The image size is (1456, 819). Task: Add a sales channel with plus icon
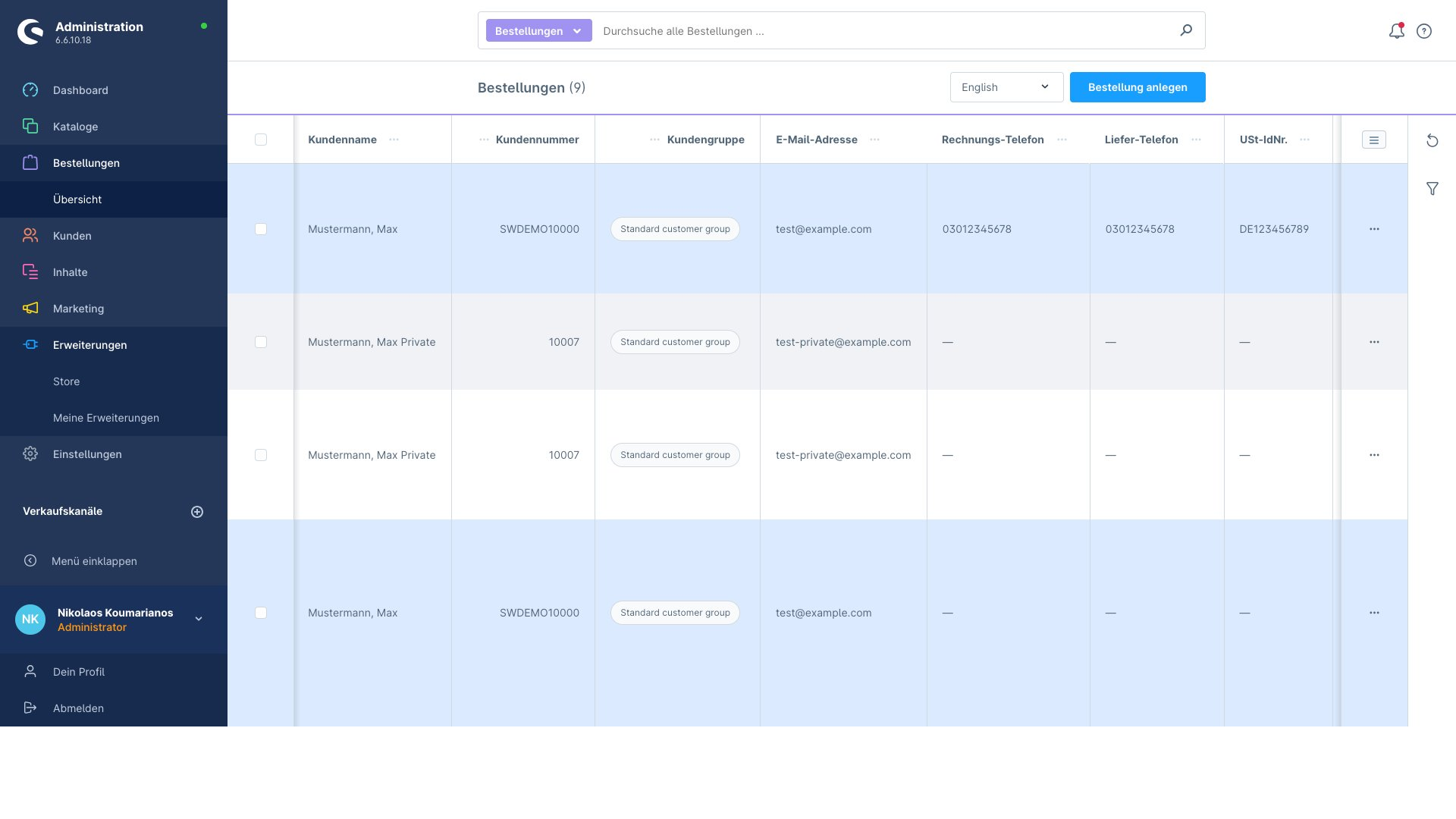coord(197,512)
